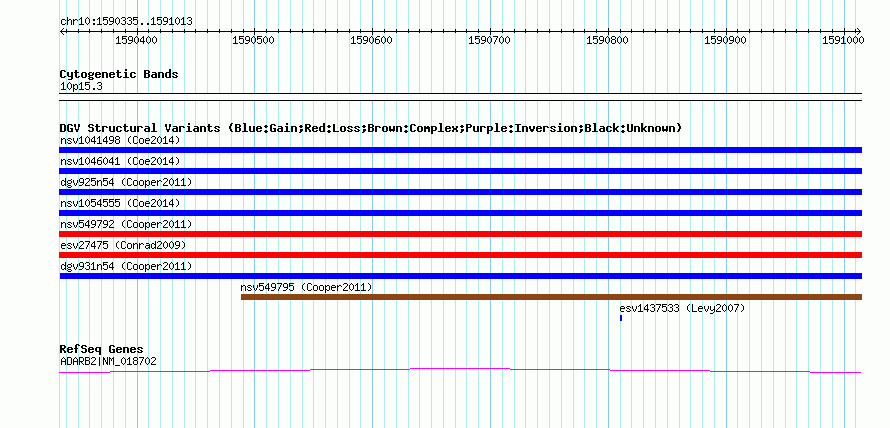Open the nsv1046041 (Coe2014) label
The height and width of the screenshot is (428, 890).
coord(120,161)
